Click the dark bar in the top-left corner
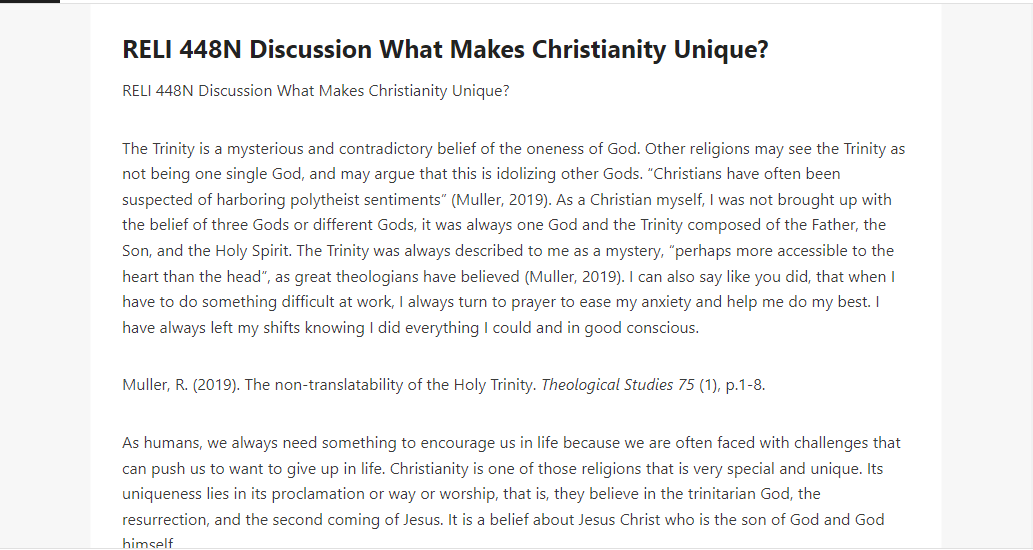The height and width of the screenshot is (550, 1033). [30, 1]
